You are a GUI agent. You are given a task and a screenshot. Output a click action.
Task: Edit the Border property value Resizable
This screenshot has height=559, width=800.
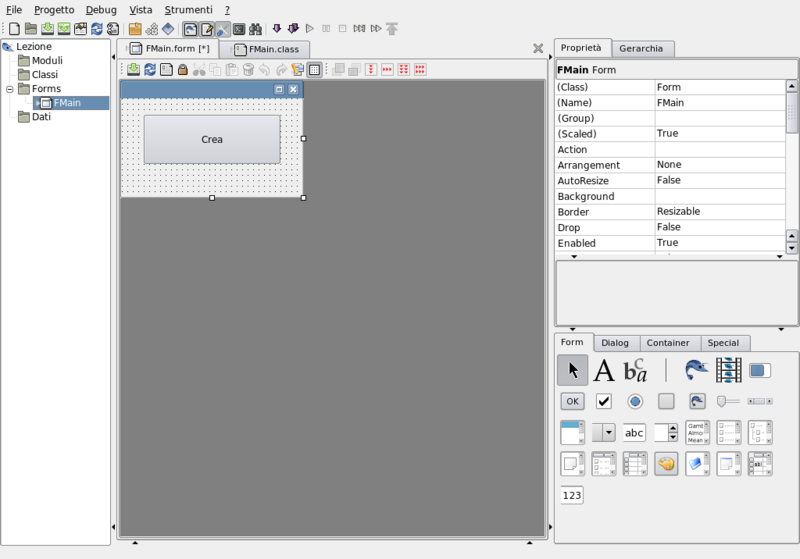coord(719,211)
